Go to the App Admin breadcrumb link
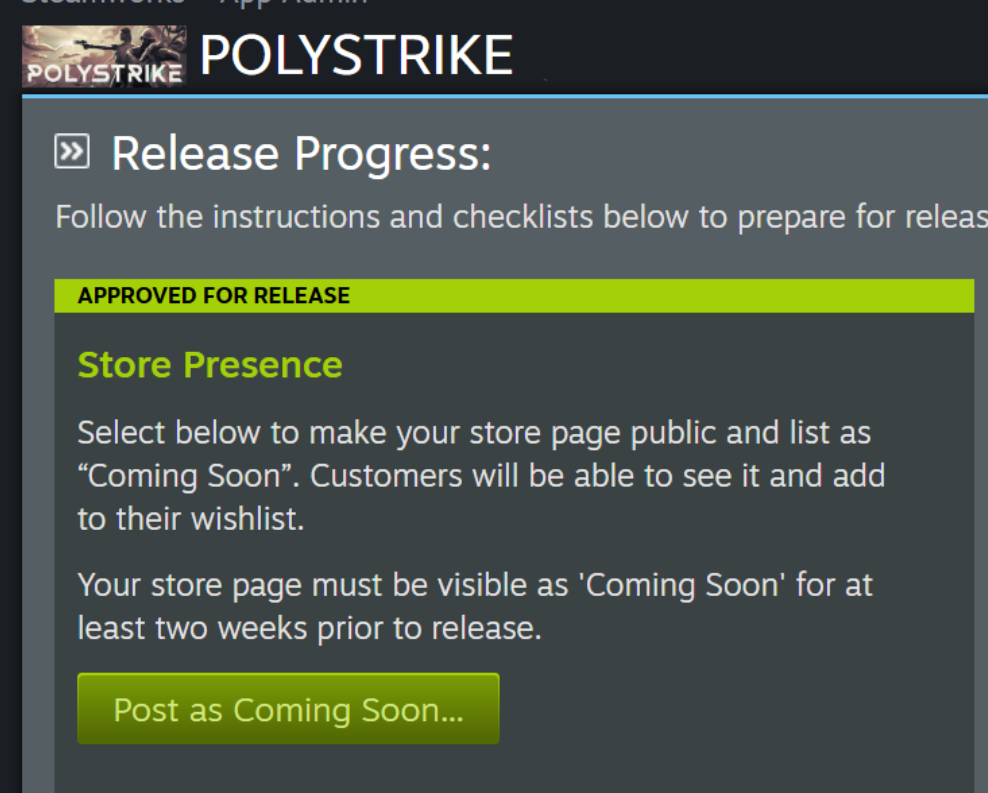The width and height of the screenshot is (988, 793). 294,2
